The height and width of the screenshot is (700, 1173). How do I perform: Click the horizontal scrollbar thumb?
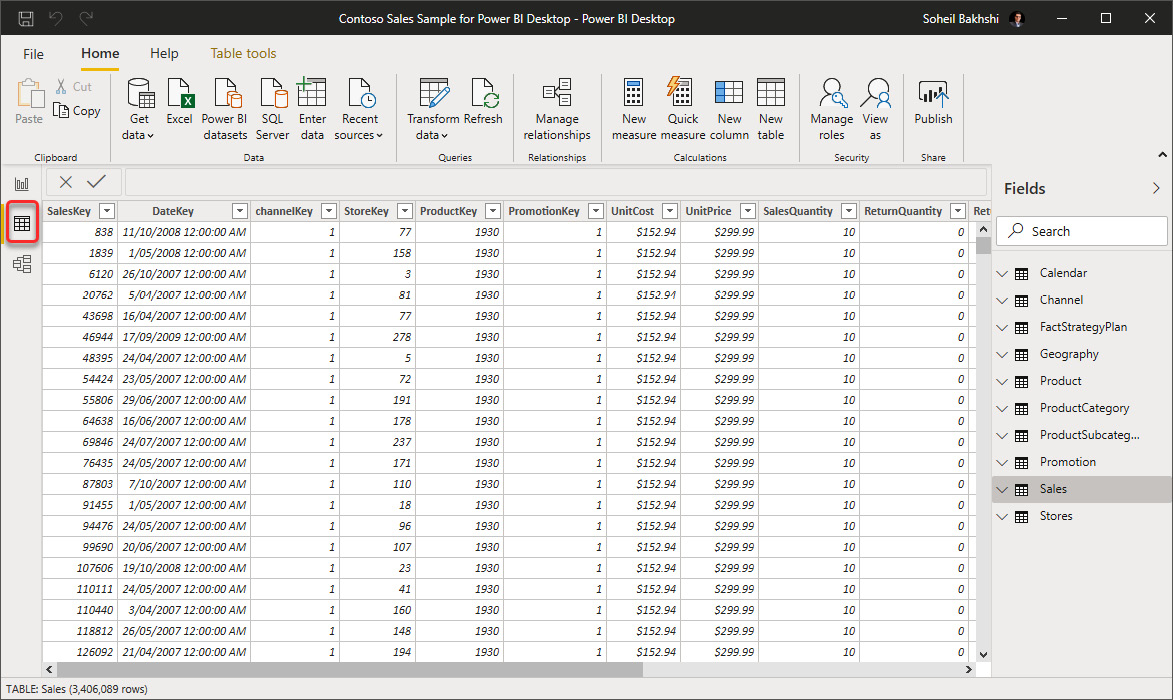tap(349, 669)
